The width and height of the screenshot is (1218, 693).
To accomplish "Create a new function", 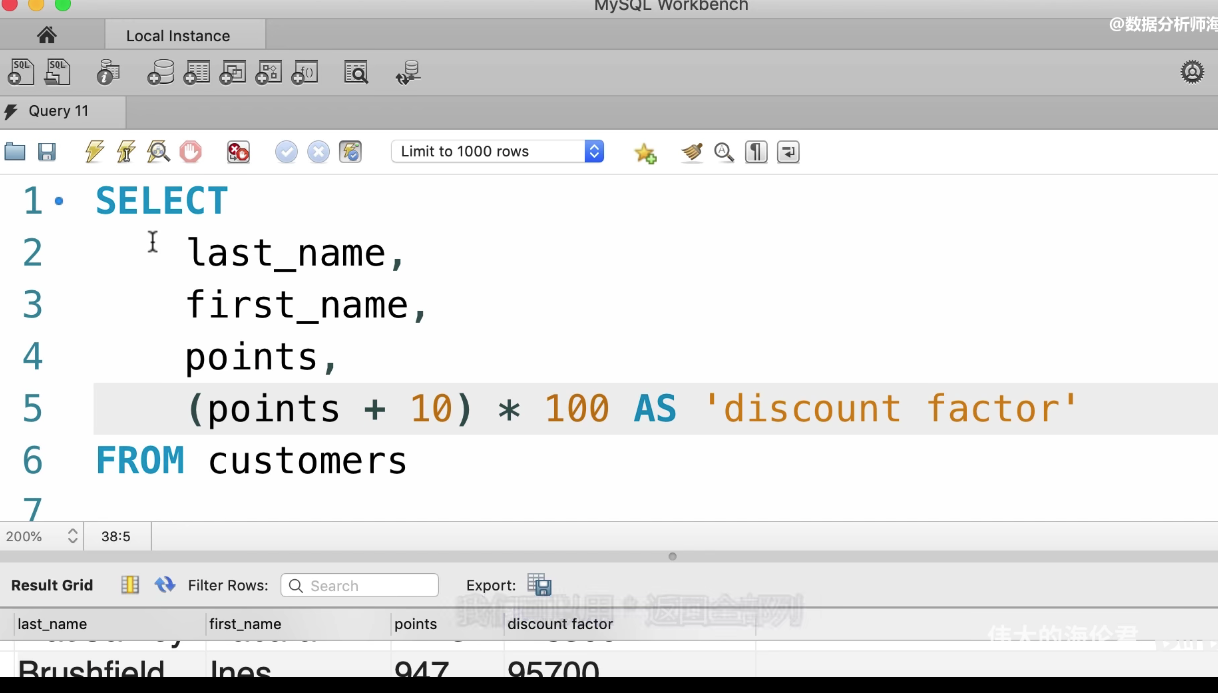I will [305, 72].
